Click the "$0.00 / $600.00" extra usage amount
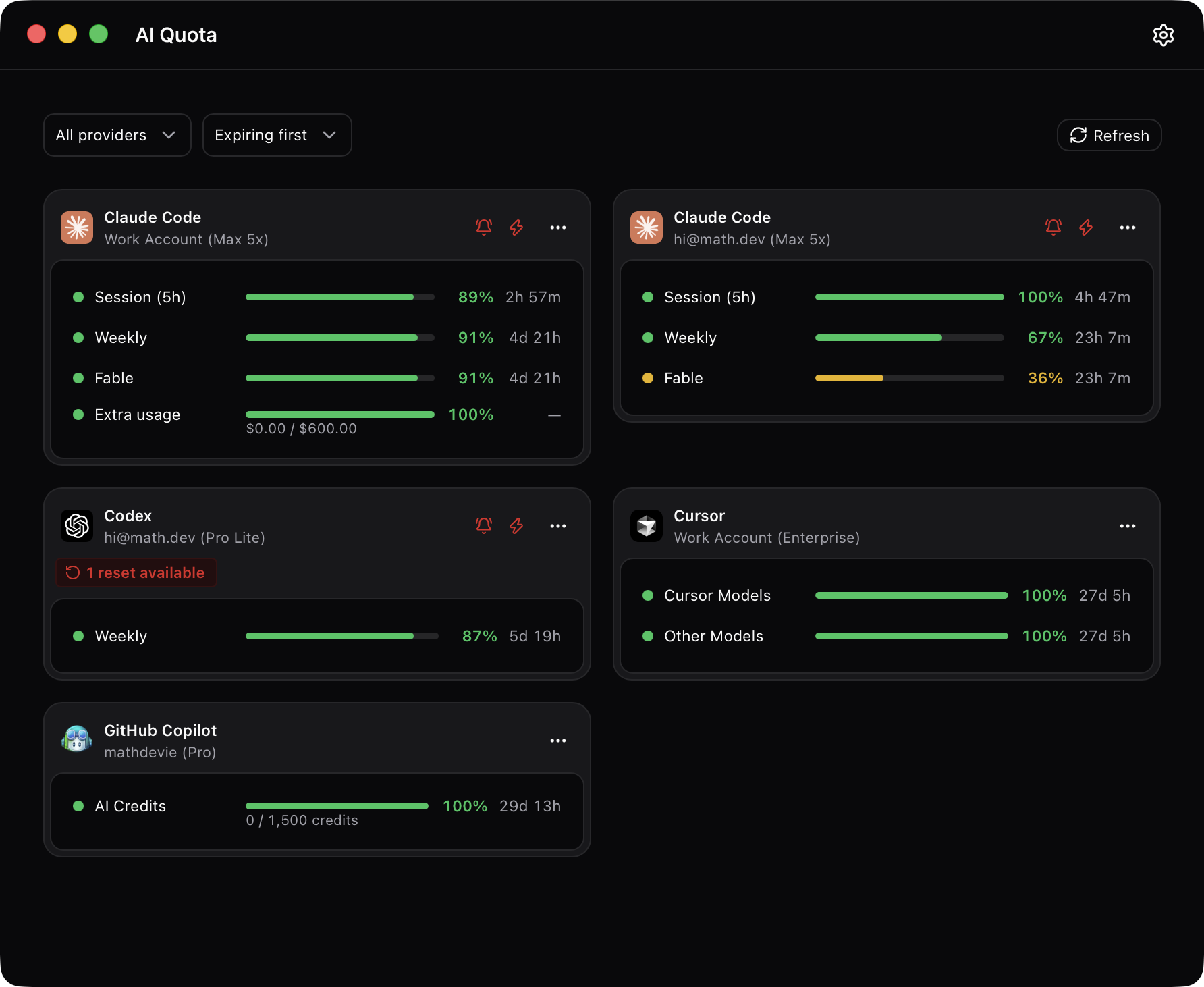Viewport: 1204px width, 987px height. pos(301,429)
